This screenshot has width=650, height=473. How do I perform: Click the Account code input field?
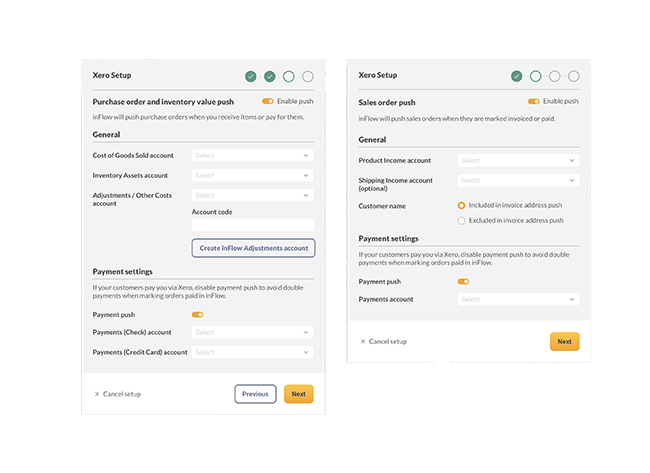(252, 225)
